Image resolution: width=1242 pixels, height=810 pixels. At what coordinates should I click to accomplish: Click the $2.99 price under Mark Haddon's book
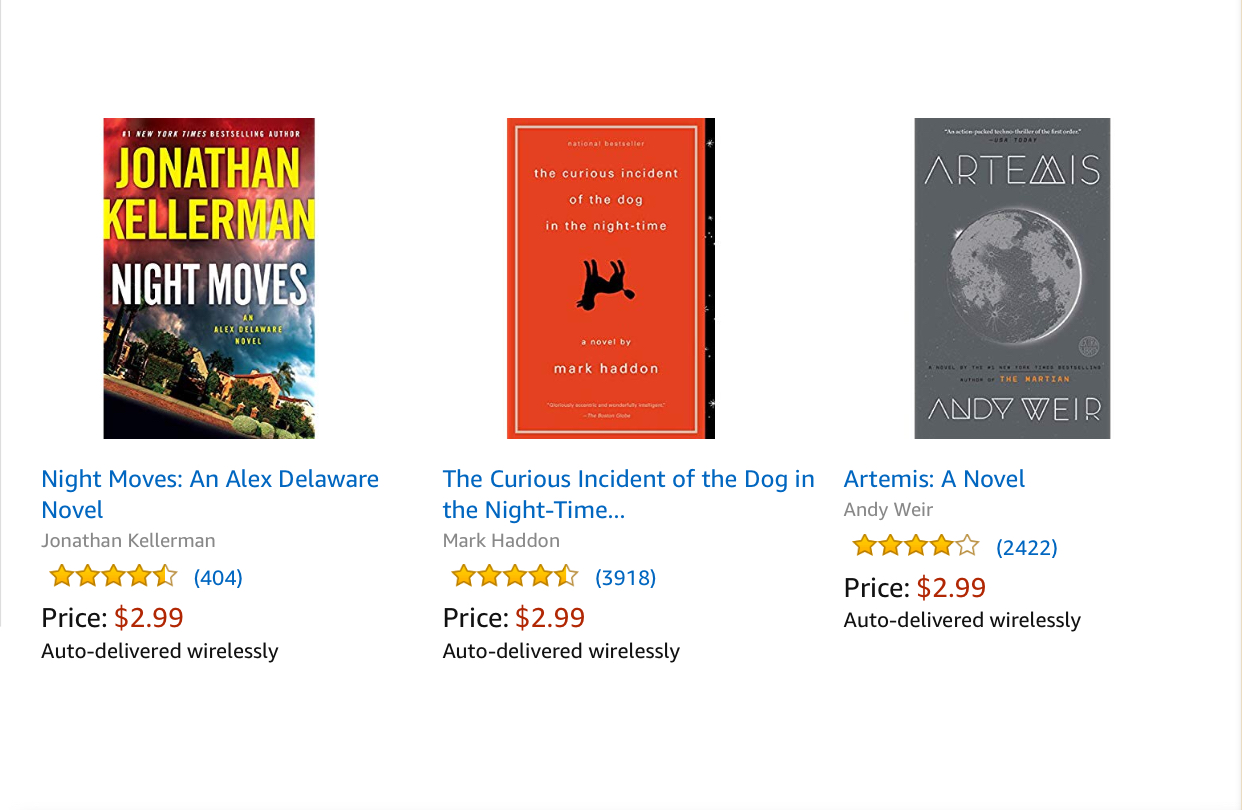tap(550, 617)
